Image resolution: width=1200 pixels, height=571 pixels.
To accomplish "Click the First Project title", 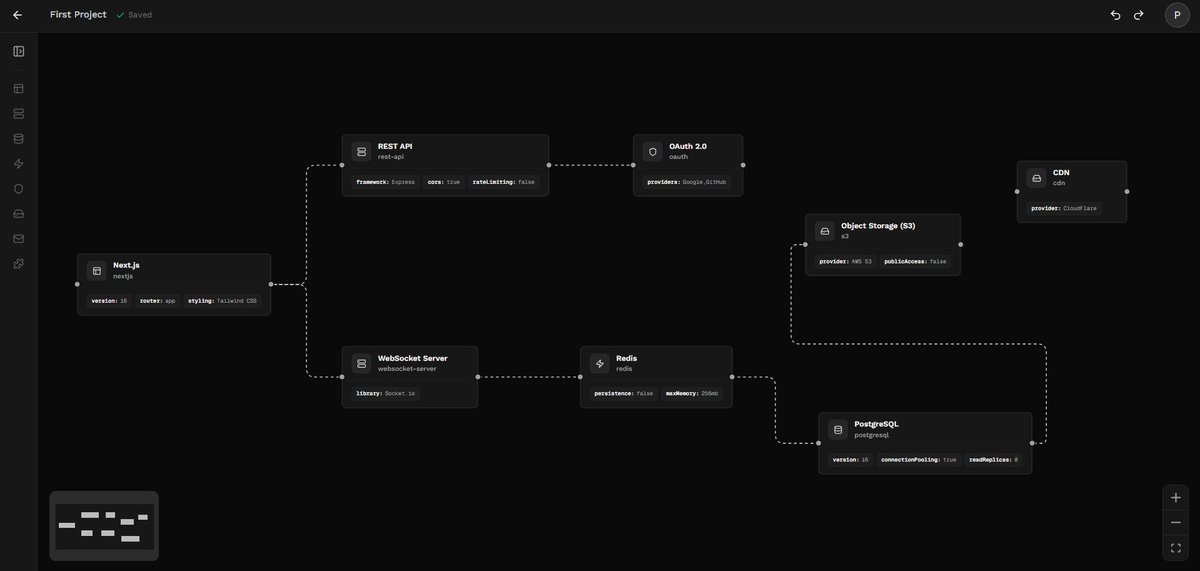I will pos(78,15).
